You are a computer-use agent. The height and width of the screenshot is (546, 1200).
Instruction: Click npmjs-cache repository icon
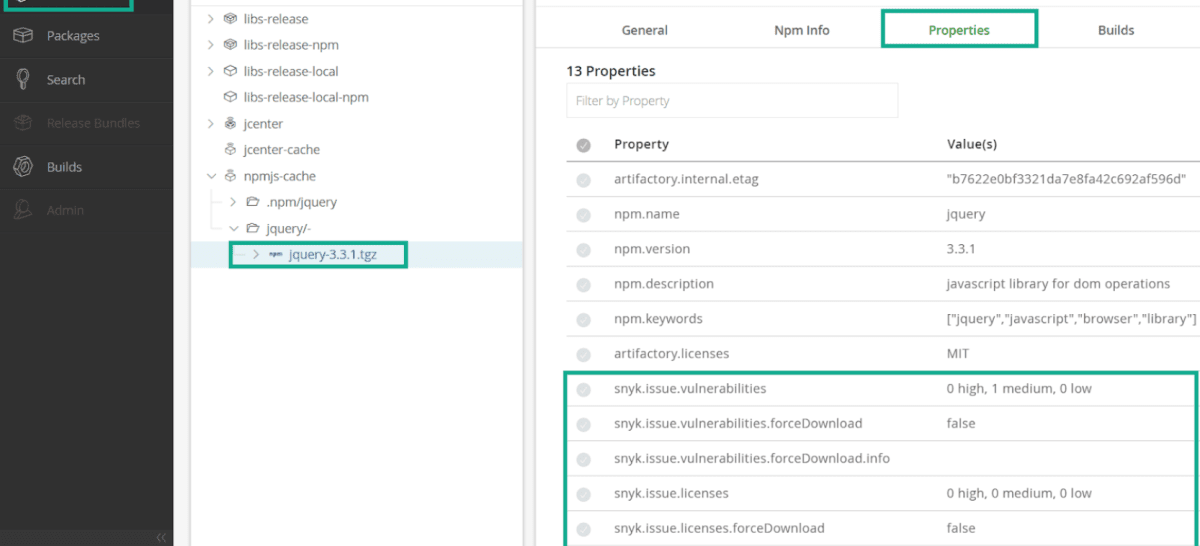pyautogui.click(x=230, y=176)
